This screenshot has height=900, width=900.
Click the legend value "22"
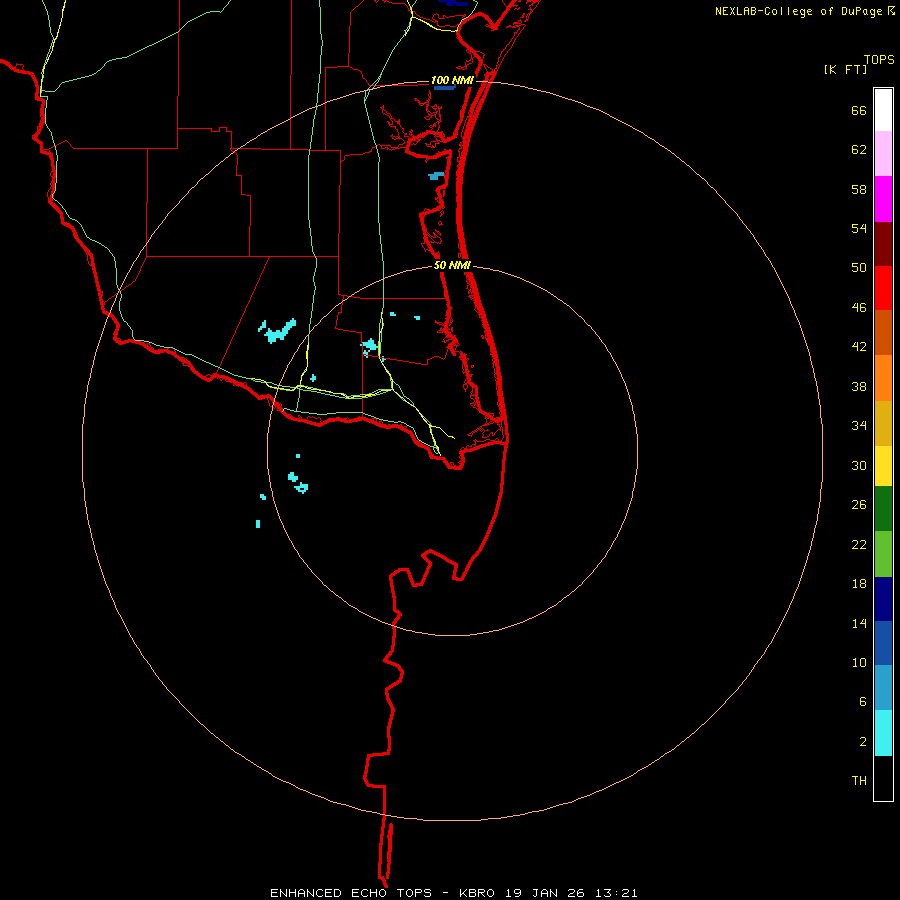[x=859, y=544]
